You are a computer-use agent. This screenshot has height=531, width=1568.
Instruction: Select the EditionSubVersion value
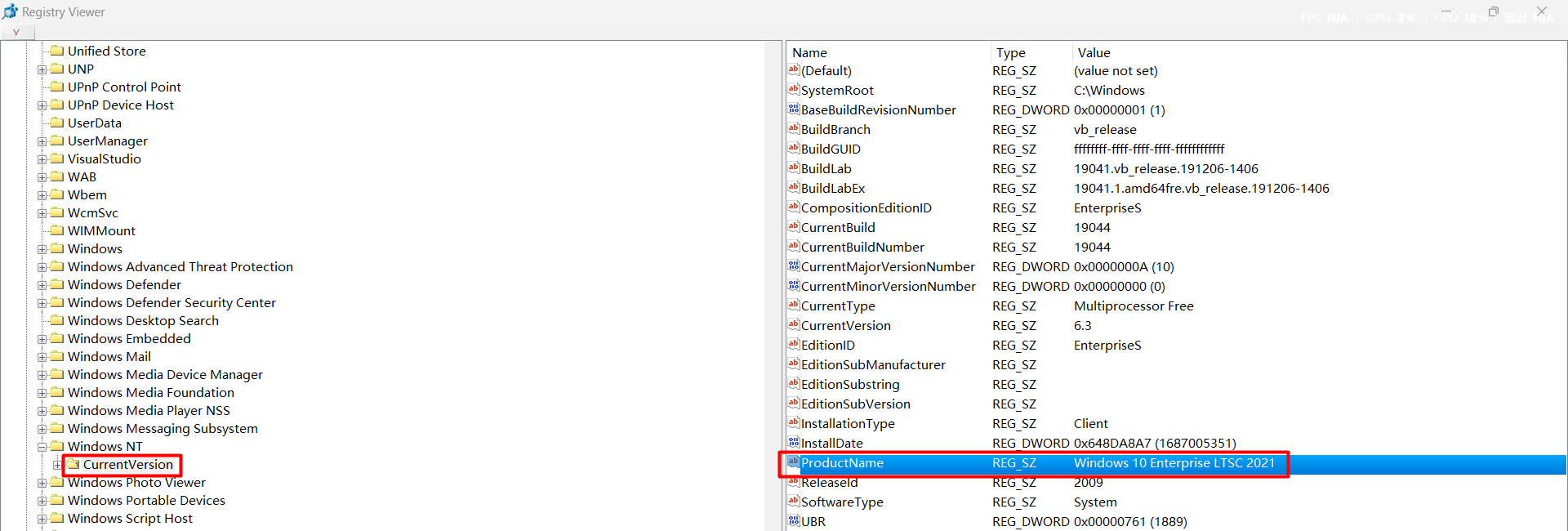click(856, 404)
